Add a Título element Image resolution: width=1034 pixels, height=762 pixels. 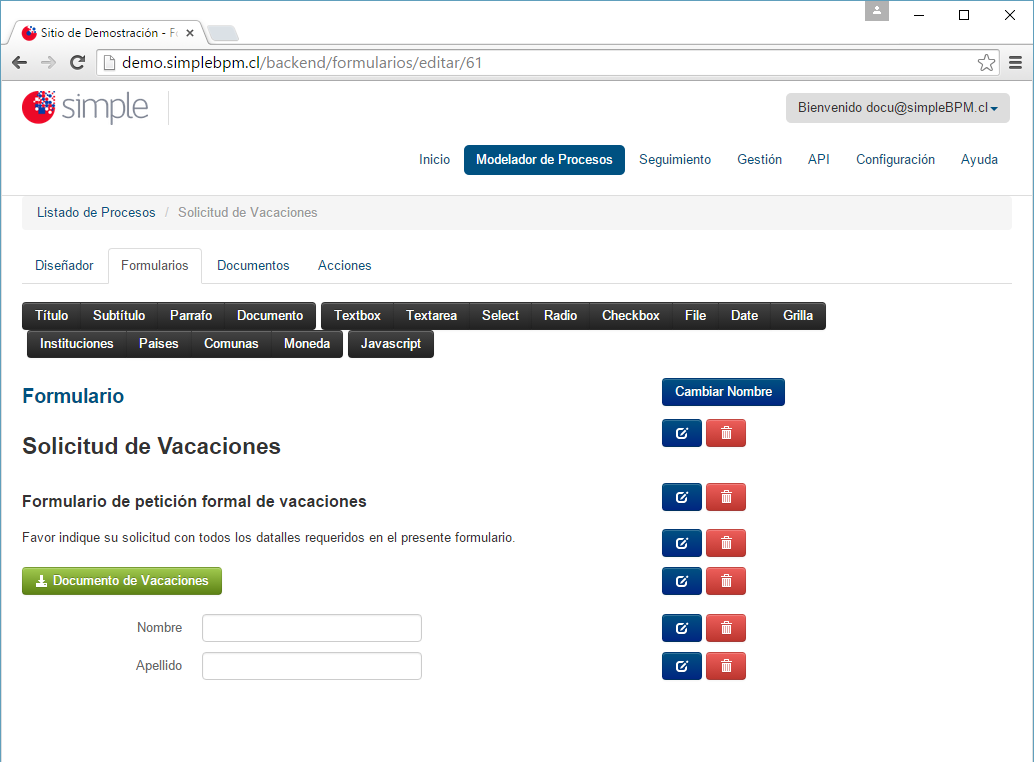tap(51, 316)
